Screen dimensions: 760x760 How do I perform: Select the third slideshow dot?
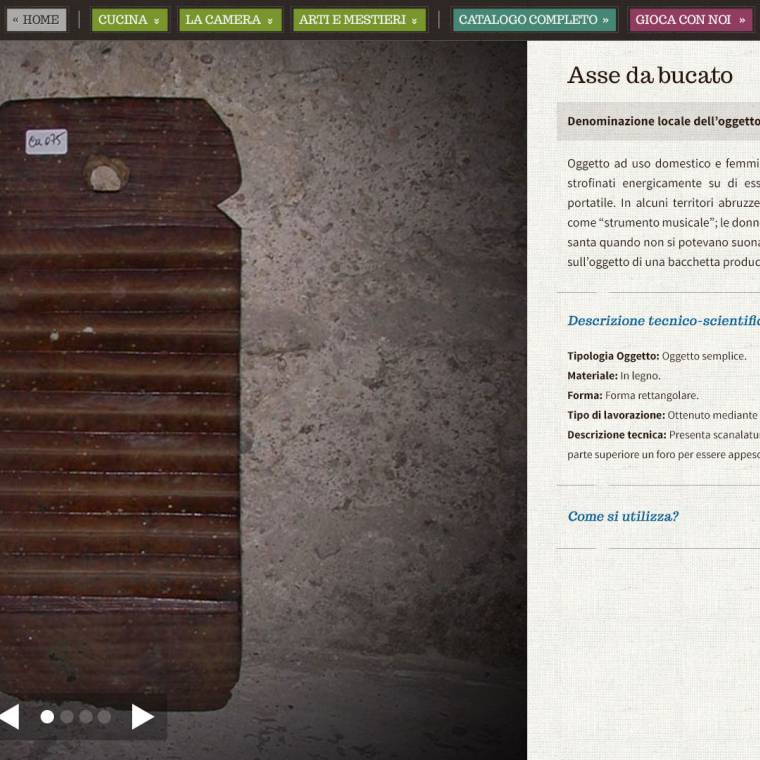pos(86,716)
